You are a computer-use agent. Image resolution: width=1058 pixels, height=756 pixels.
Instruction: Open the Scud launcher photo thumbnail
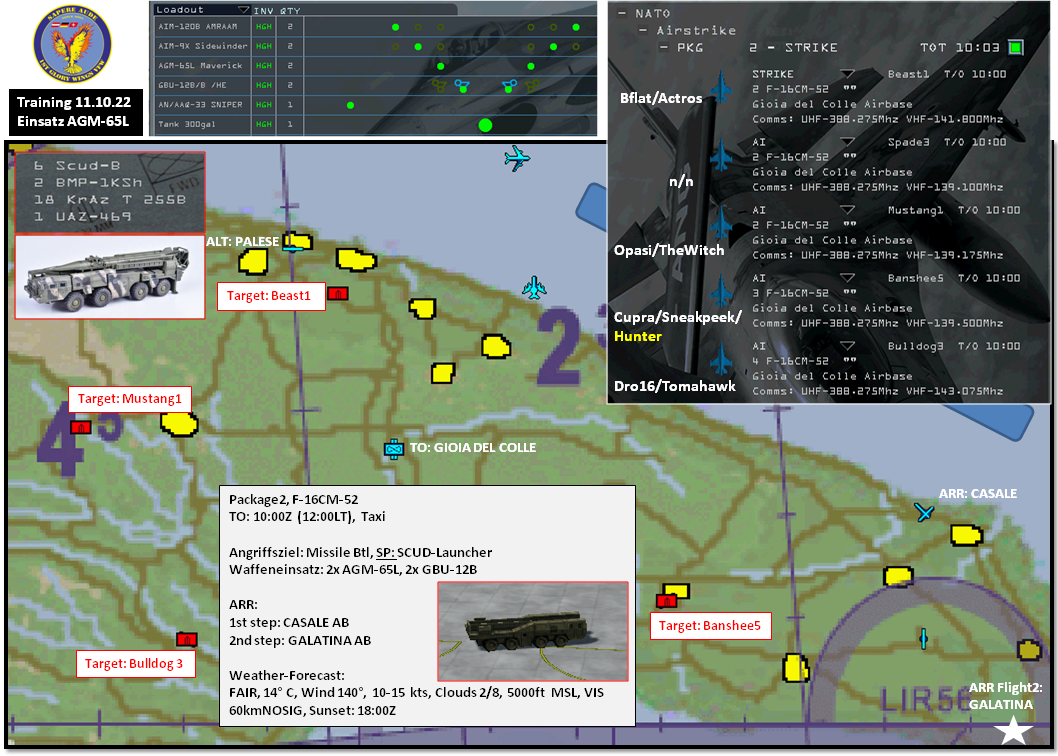click(110, 276)
